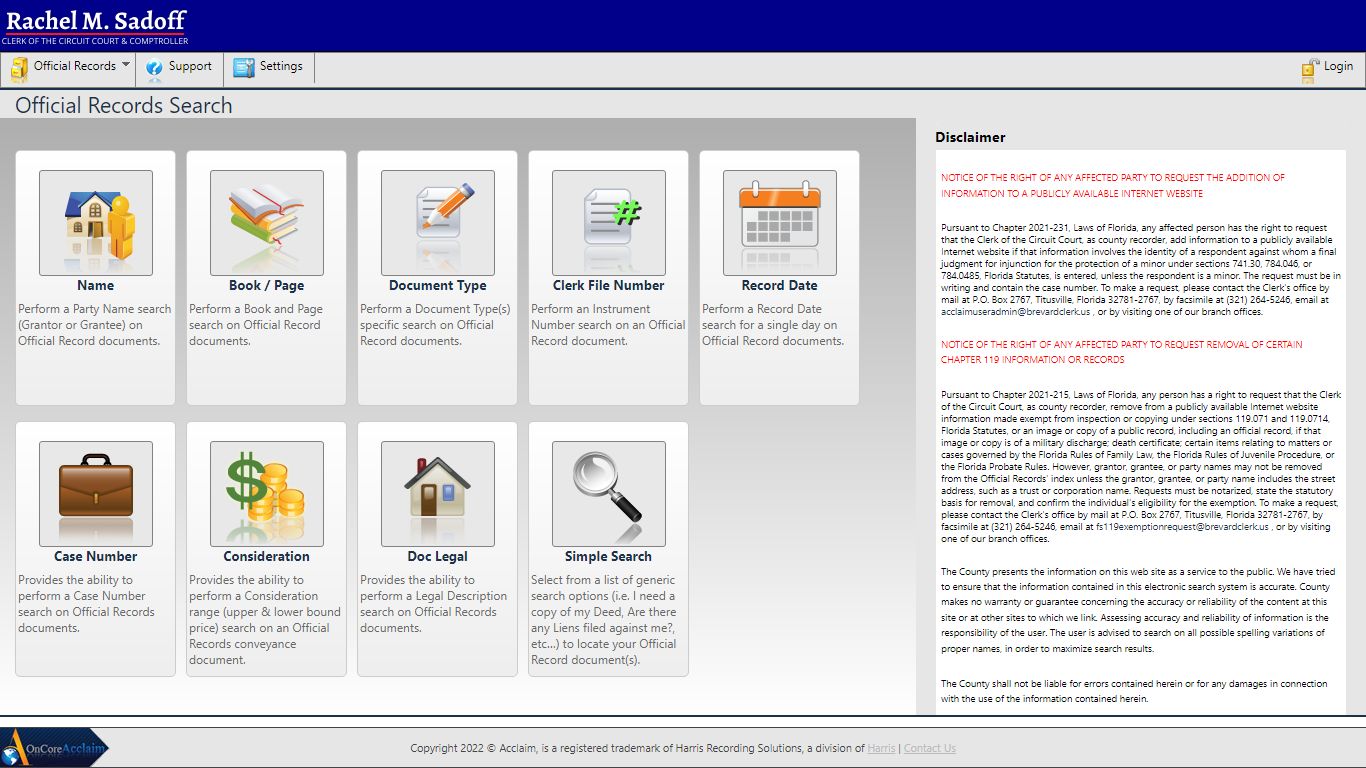Click the red notice about addition of information
The height and width of the screenshot is (768, 1366).
point(1113,186)
